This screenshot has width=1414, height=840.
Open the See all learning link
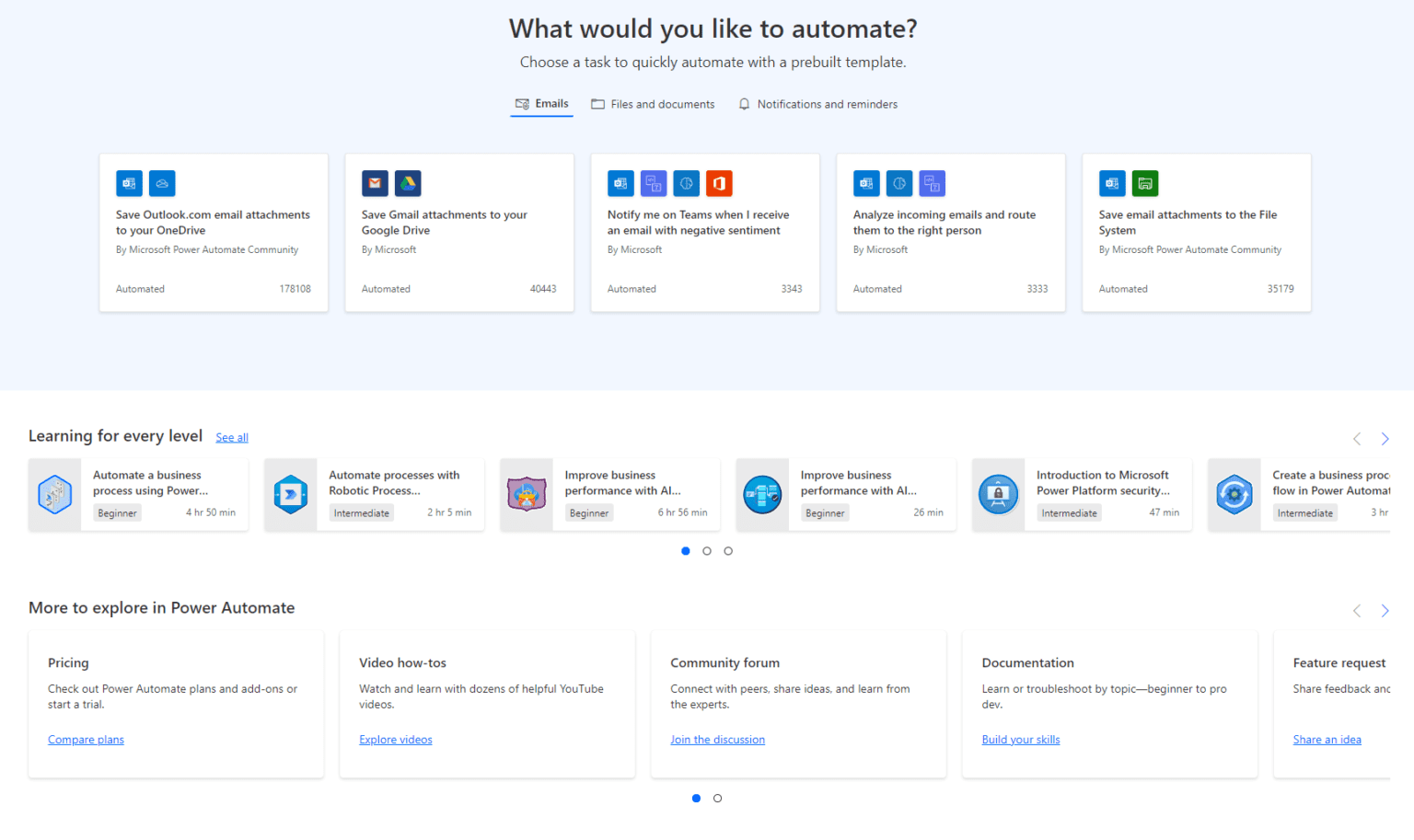[231, 436]
